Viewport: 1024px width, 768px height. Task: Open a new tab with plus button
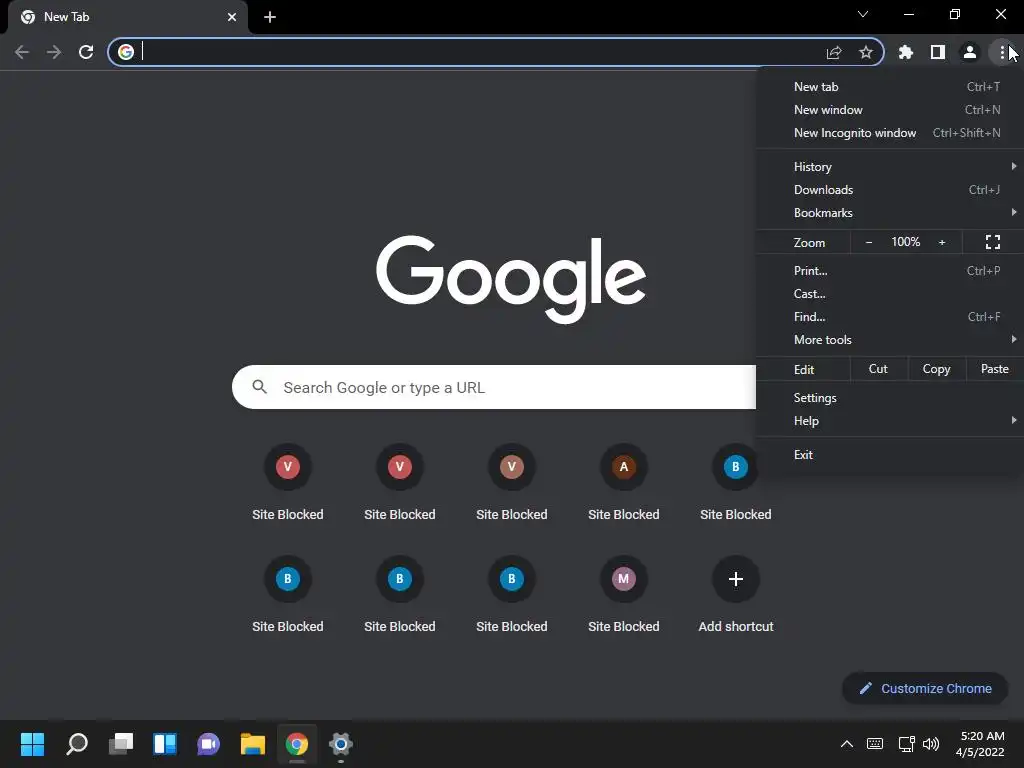click(270, 17)
